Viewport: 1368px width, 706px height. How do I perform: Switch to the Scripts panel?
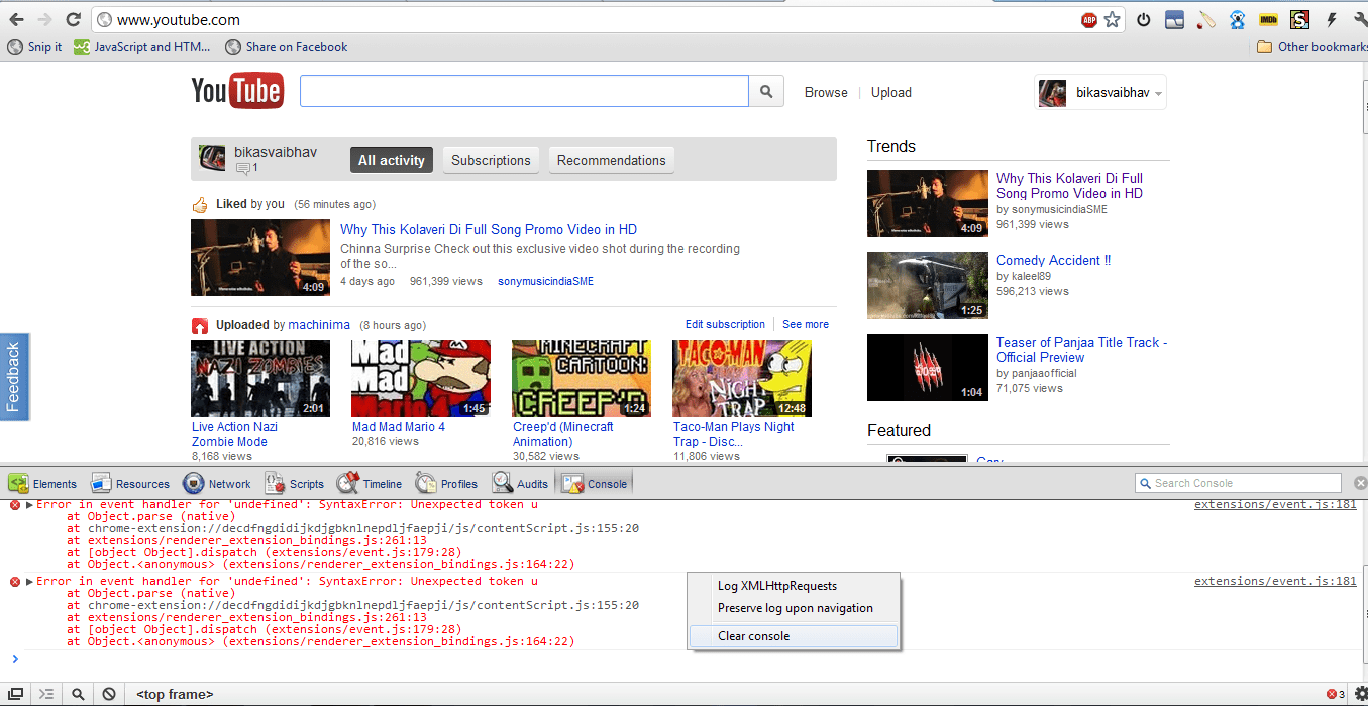295,483
